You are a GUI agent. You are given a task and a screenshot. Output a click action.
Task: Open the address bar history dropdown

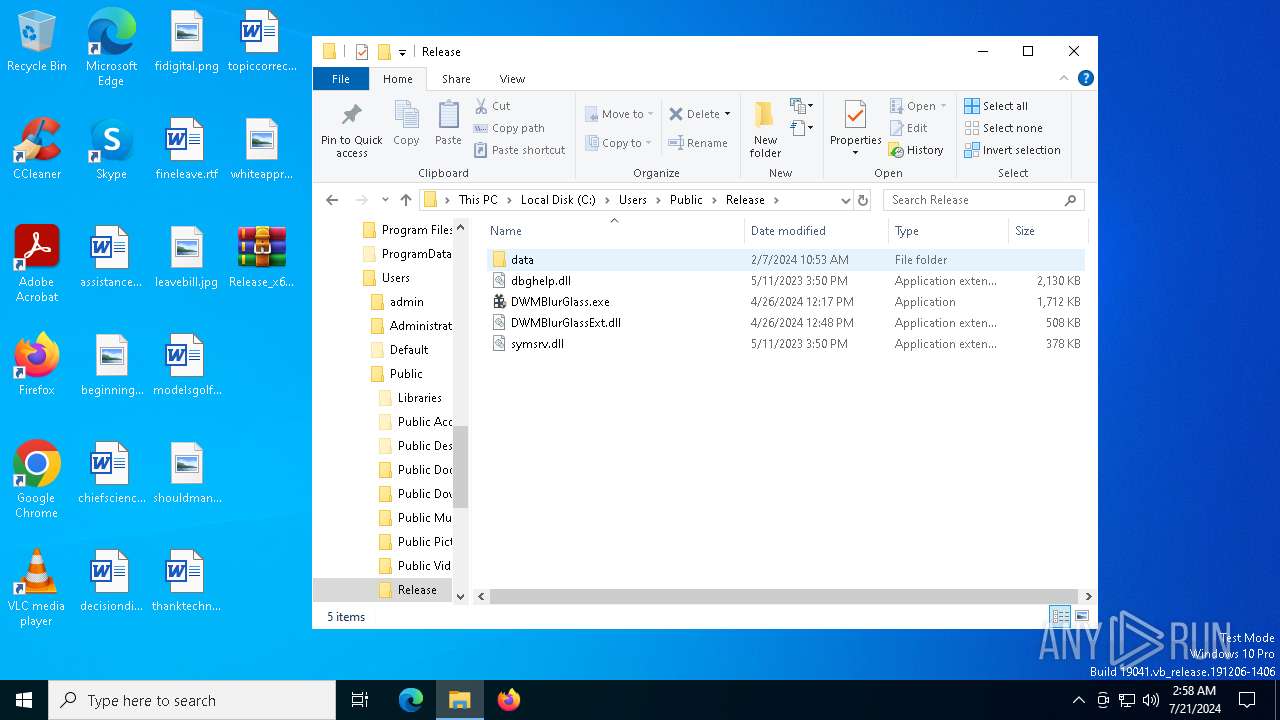point(845,200)
